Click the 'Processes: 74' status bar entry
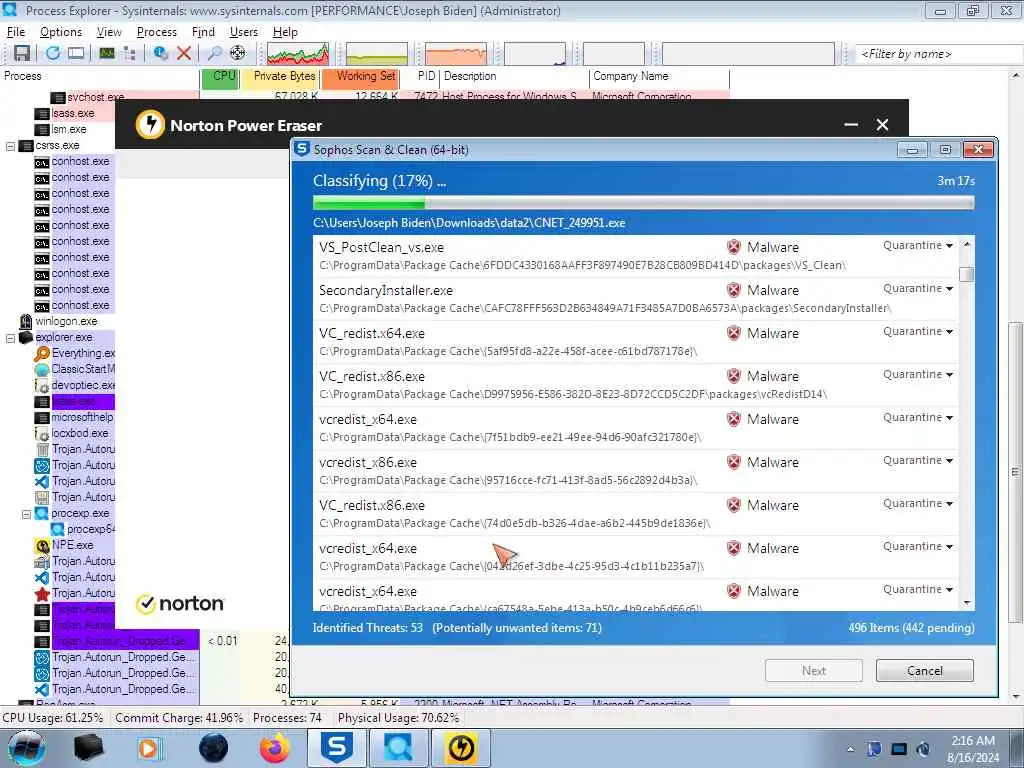Screen dimensions: 1024x768 (x=287, y=718)
